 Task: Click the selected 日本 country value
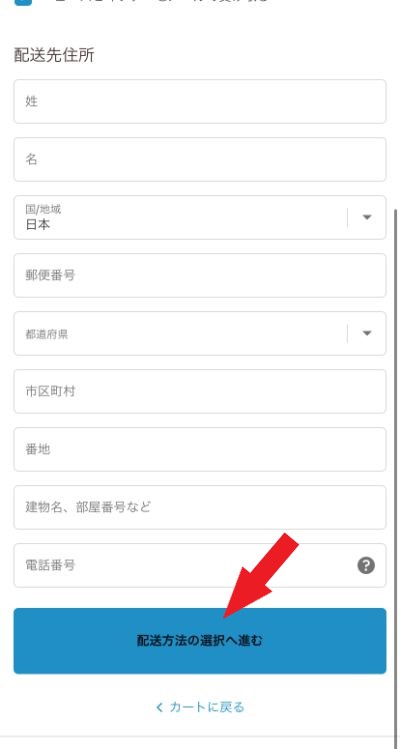(x=38, y=225)
